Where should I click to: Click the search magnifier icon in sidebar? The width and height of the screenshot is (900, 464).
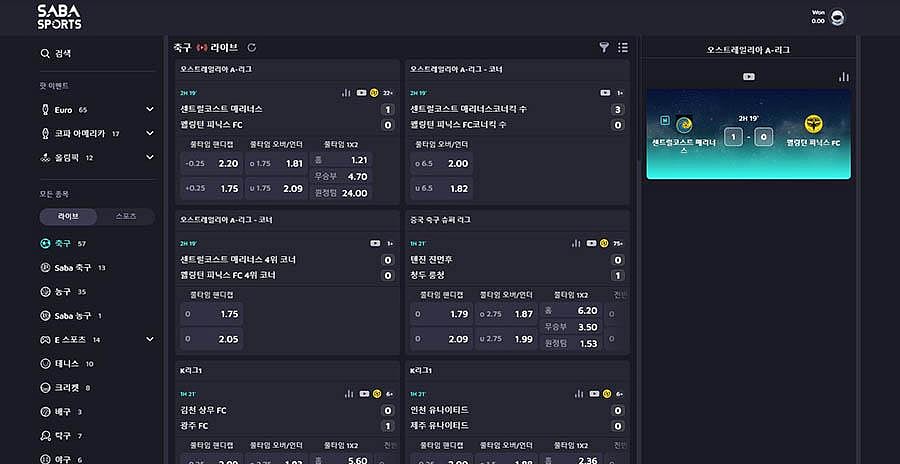pos(45,53)
